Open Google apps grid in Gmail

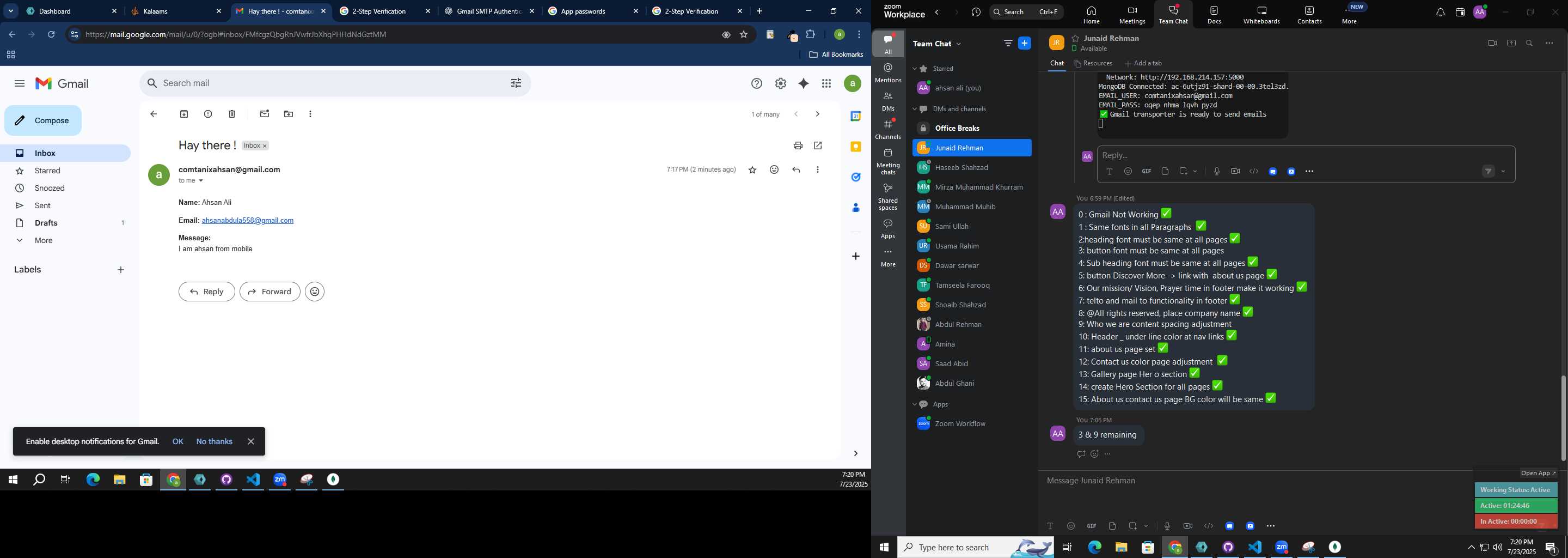click(826, 84)
